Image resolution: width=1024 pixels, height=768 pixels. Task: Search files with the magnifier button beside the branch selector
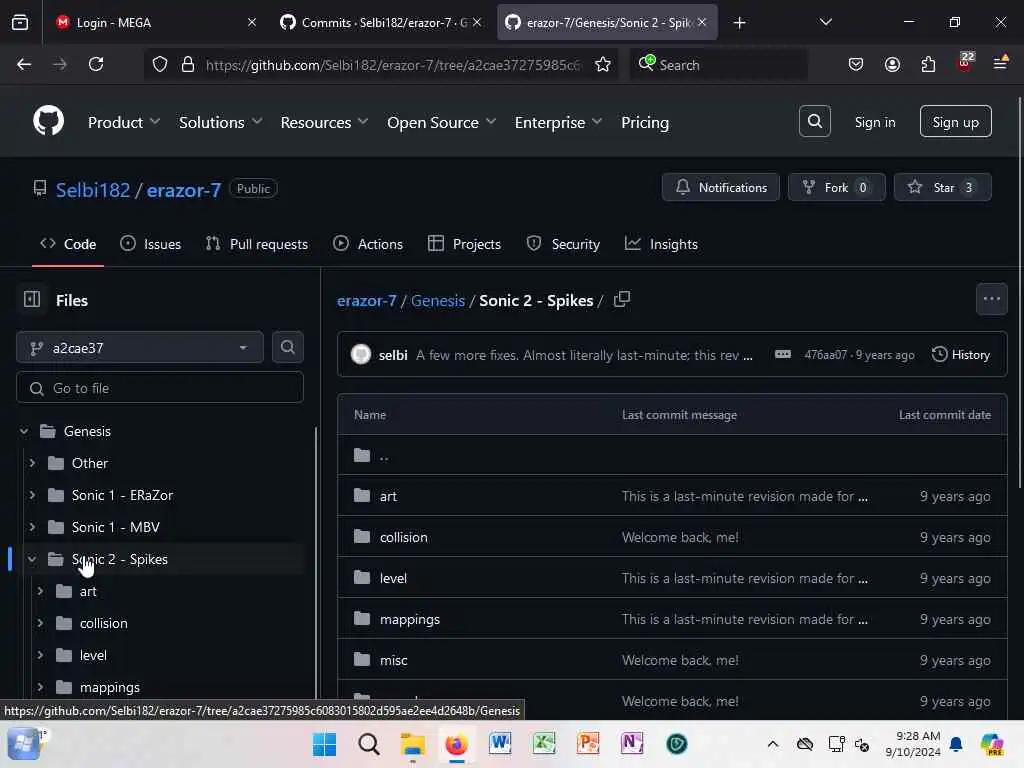coord(287,347)
